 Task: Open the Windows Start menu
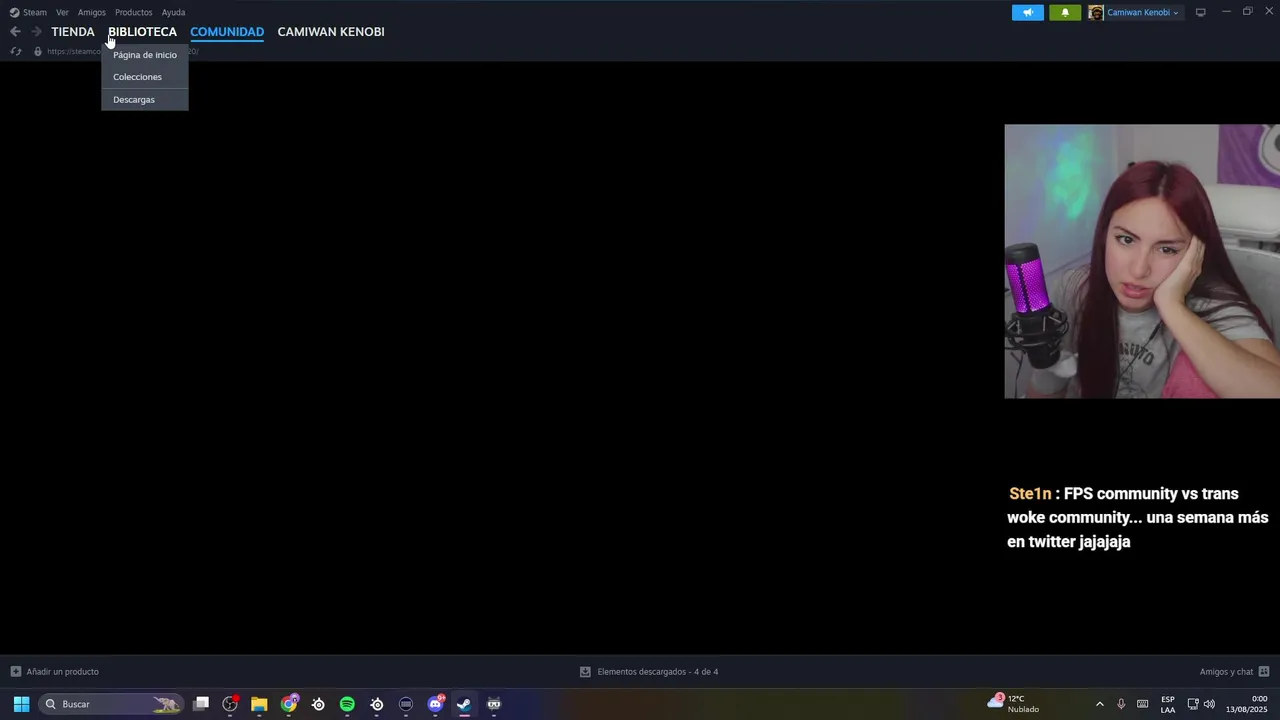coord(21,704)
